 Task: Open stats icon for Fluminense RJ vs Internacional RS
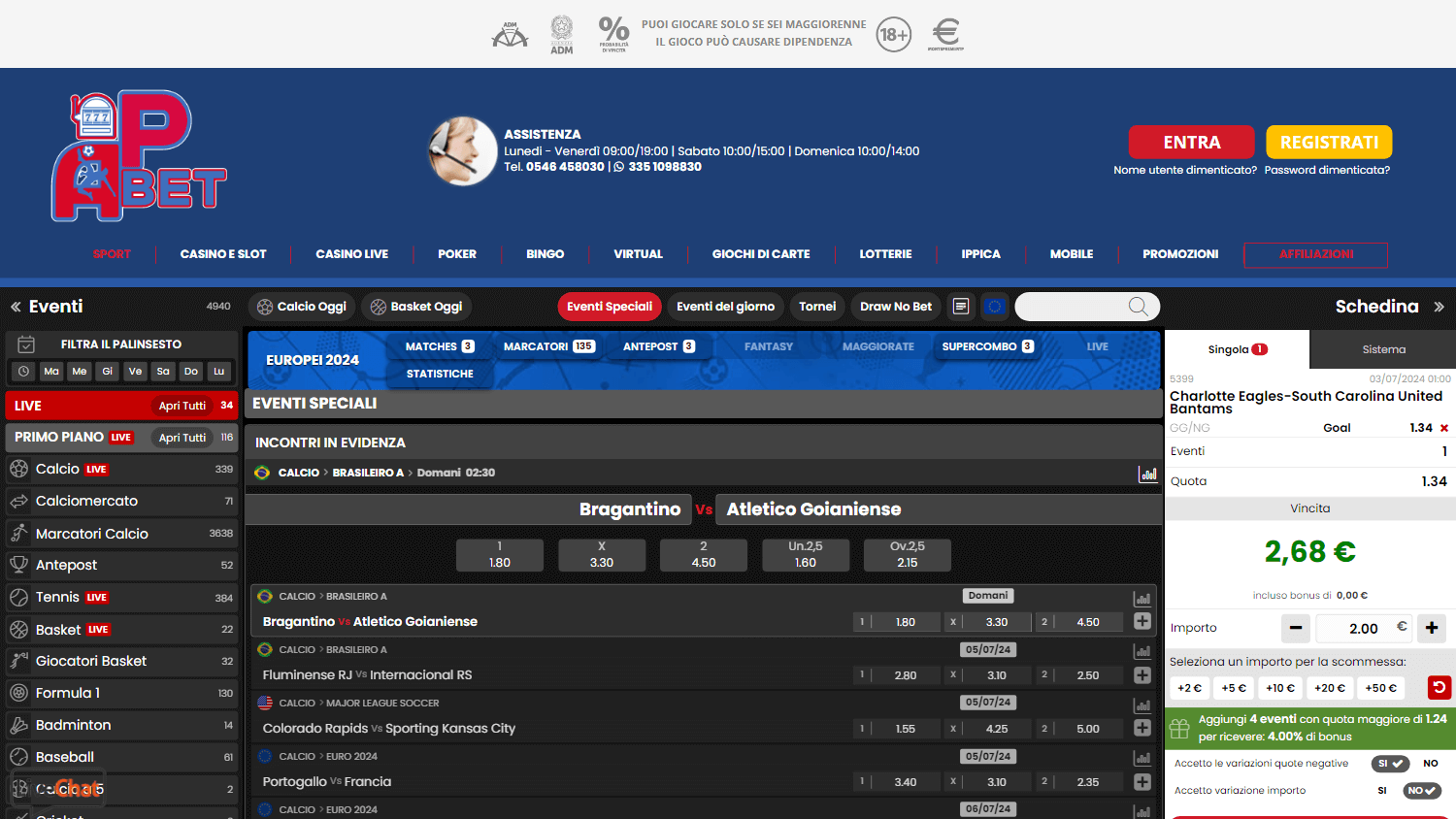pos(1142,652)
